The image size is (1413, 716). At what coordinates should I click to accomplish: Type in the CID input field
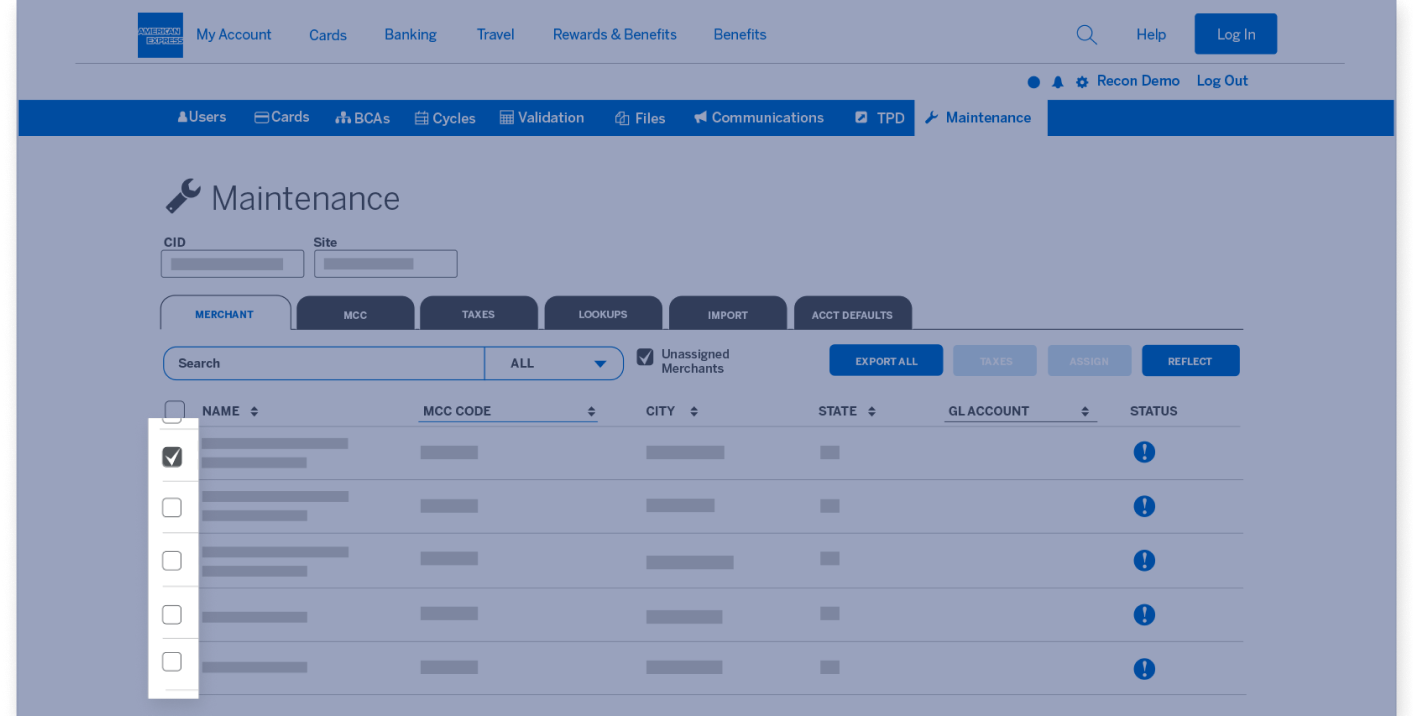[x=232, y=263]
